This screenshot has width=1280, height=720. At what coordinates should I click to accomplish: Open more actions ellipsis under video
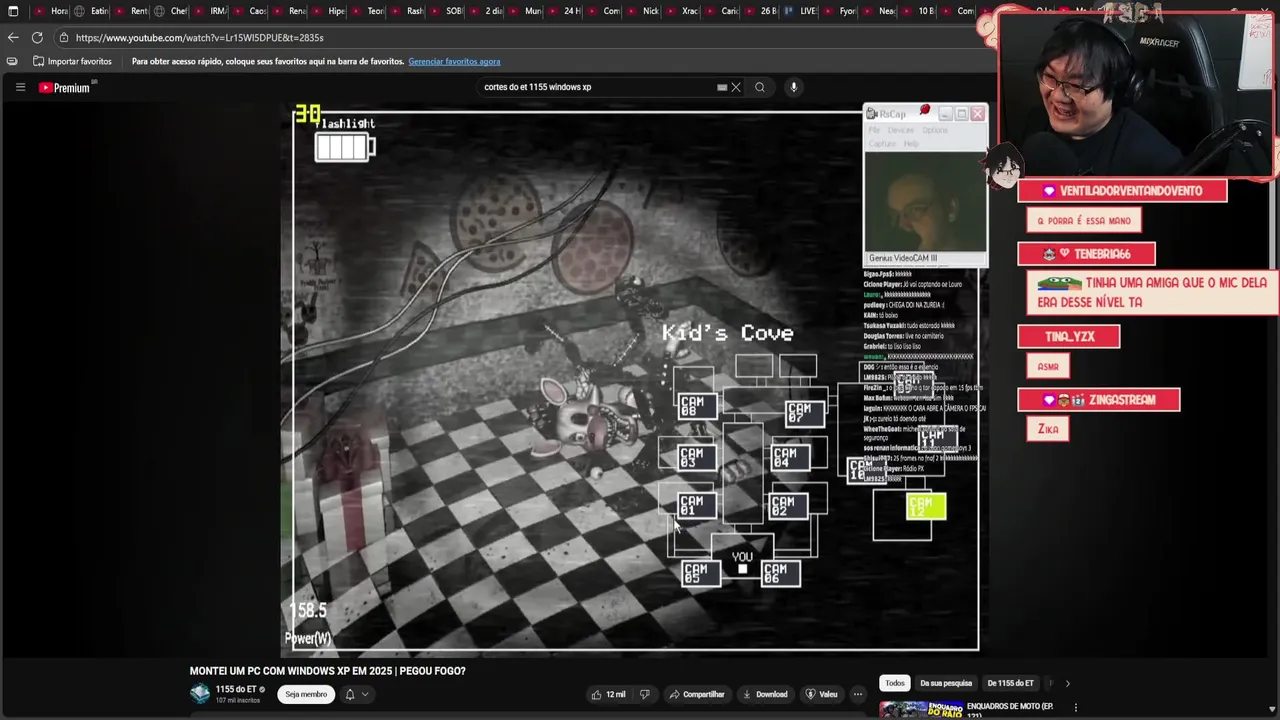pyautogui.click(x=857, y=694)
